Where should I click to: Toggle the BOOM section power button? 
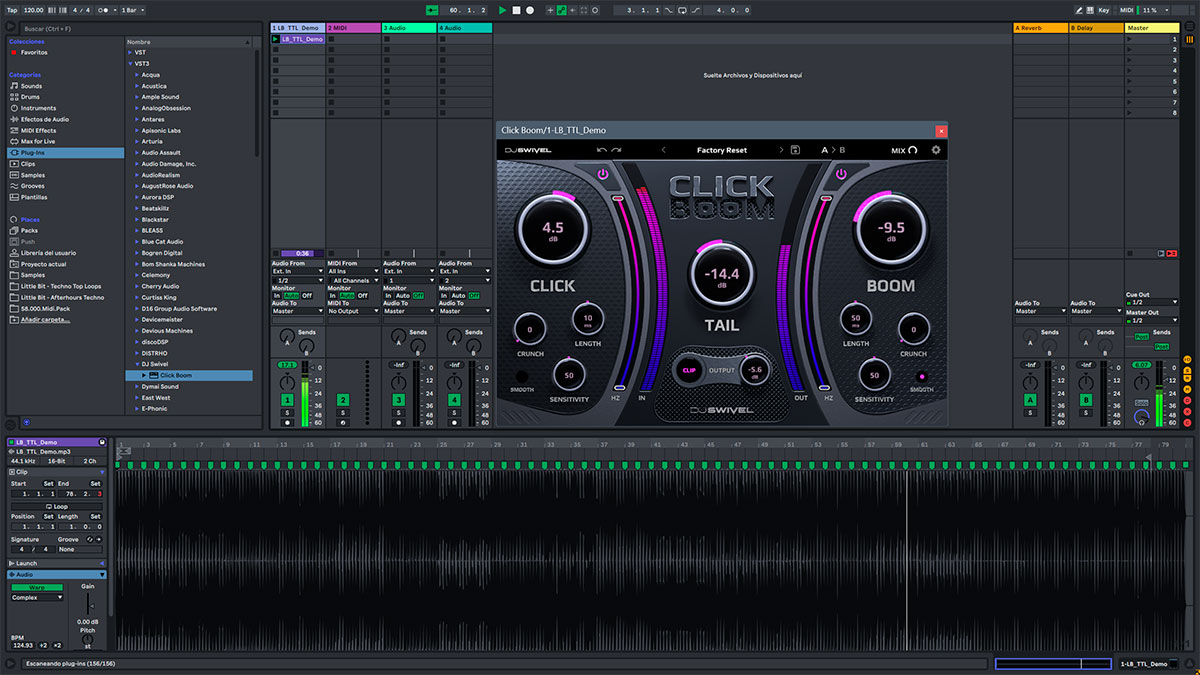841,174
